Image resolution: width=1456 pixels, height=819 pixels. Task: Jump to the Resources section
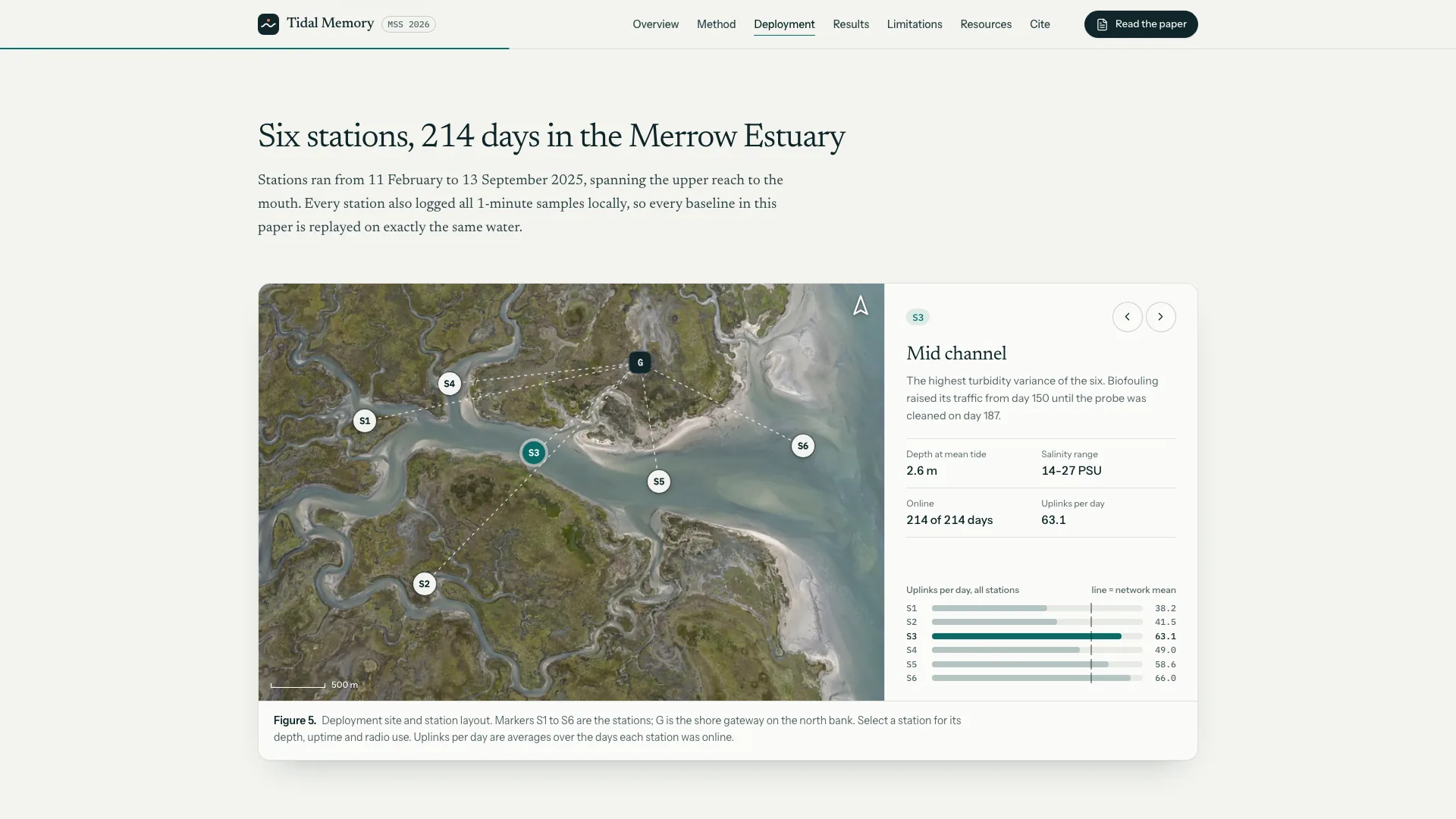click(986, 24)
